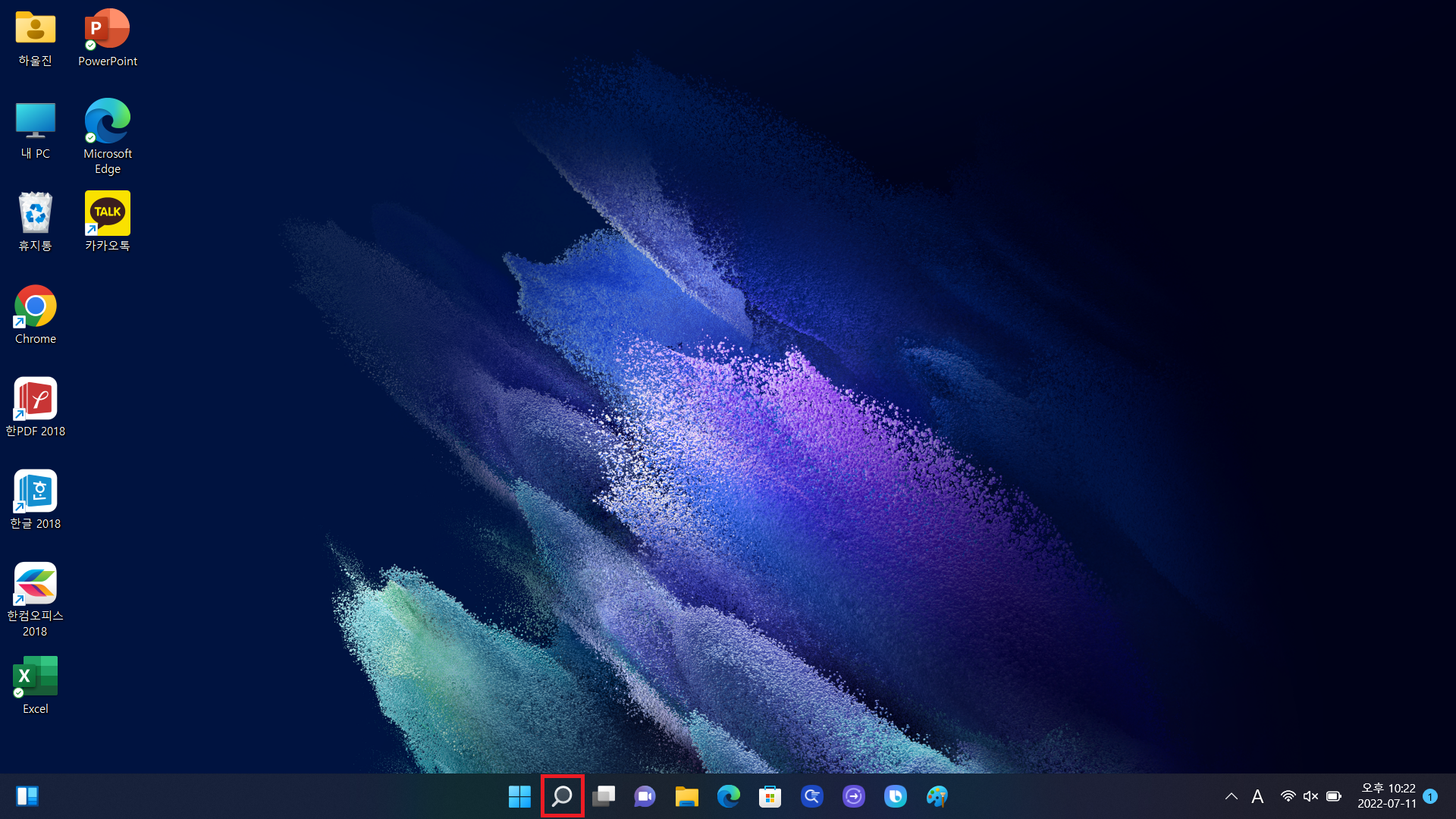
Task: Click the purple Samsung arrow taskbar icon
Action: (x=853, y=796)
